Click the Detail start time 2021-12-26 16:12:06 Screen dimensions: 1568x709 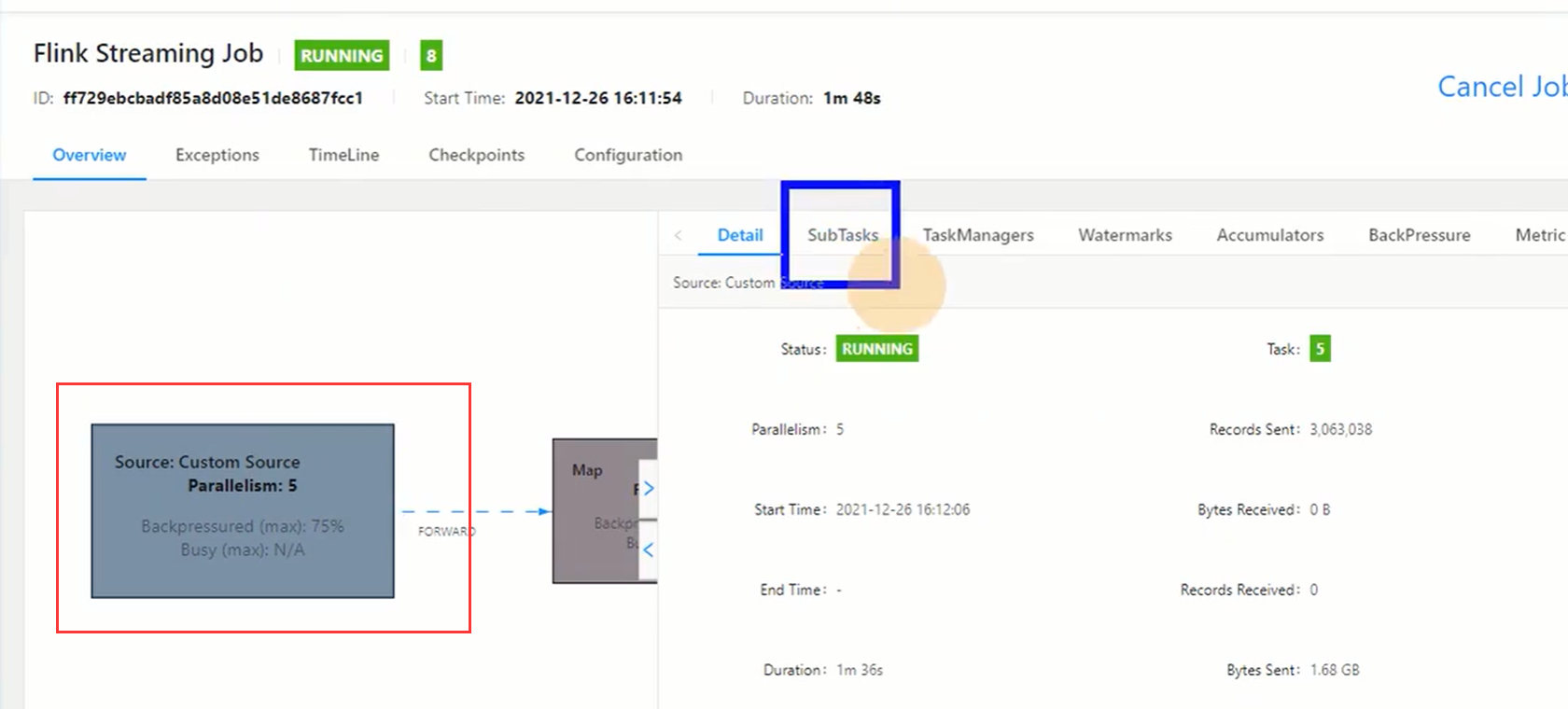tap(903, 509)
